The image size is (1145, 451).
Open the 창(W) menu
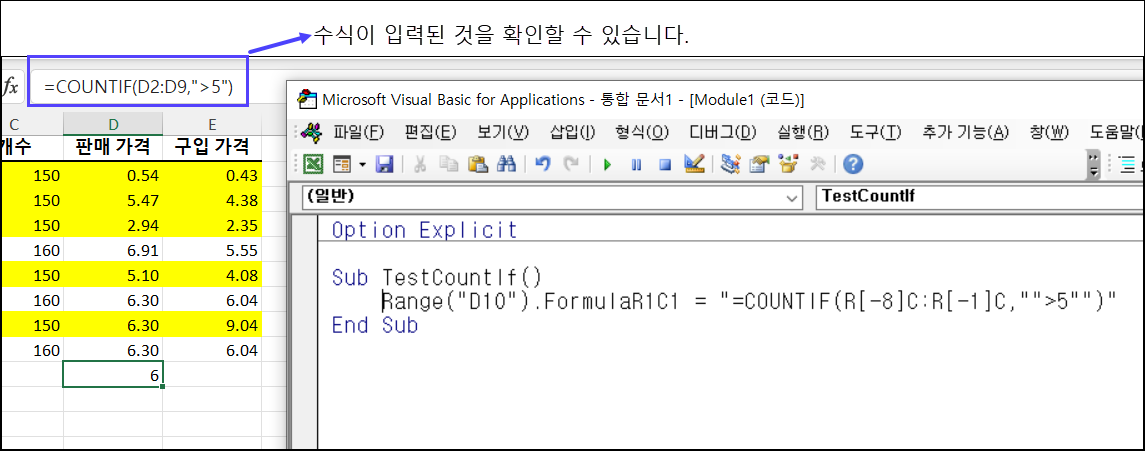[x=1049, y=133]
